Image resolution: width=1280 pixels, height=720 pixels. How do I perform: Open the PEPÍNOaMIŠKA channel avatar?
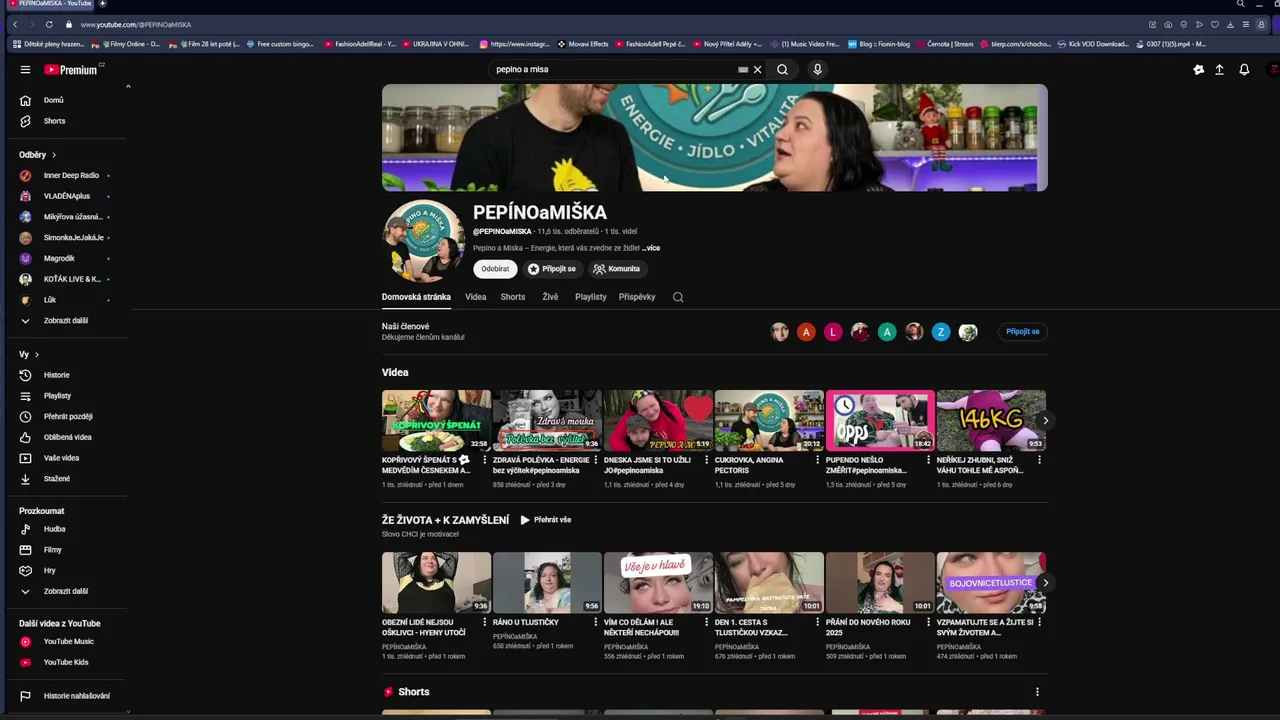(x=424, y=241)
